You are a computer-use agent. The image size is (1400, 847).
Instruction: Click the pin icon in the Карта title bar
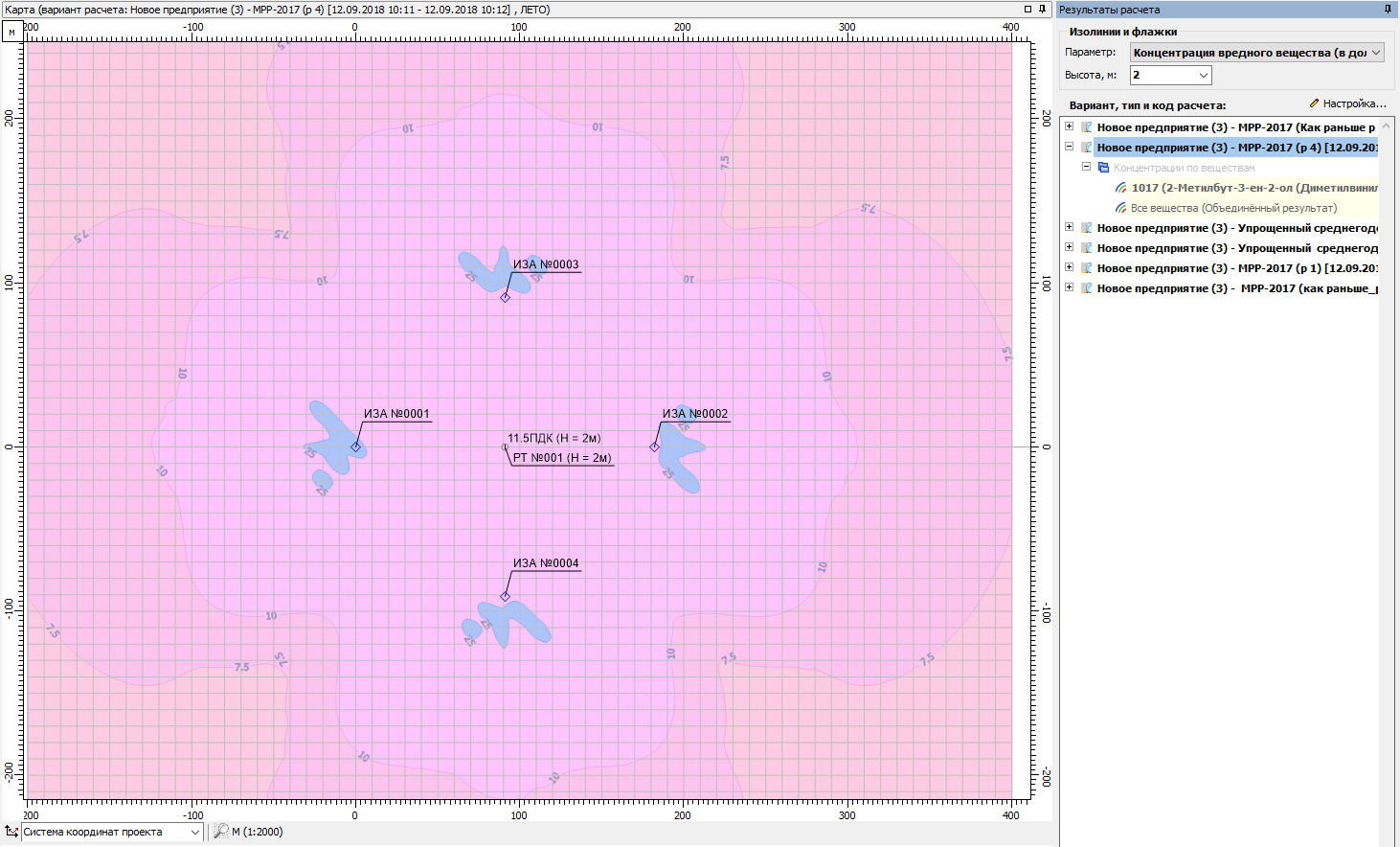(x=1043, y=10)
